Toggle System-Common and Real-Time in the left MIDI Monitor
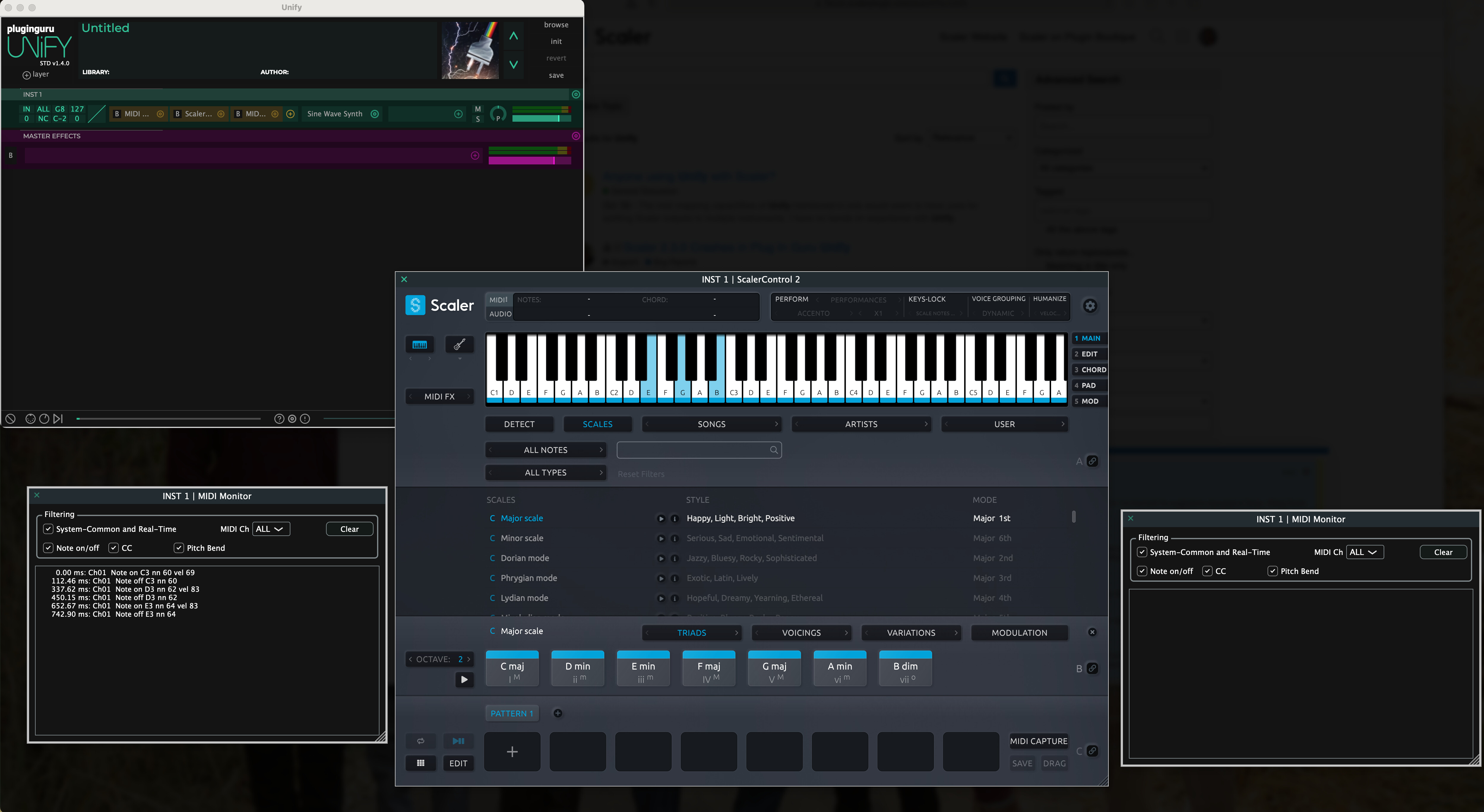The image size is (1484, 812). coord(48,529)
